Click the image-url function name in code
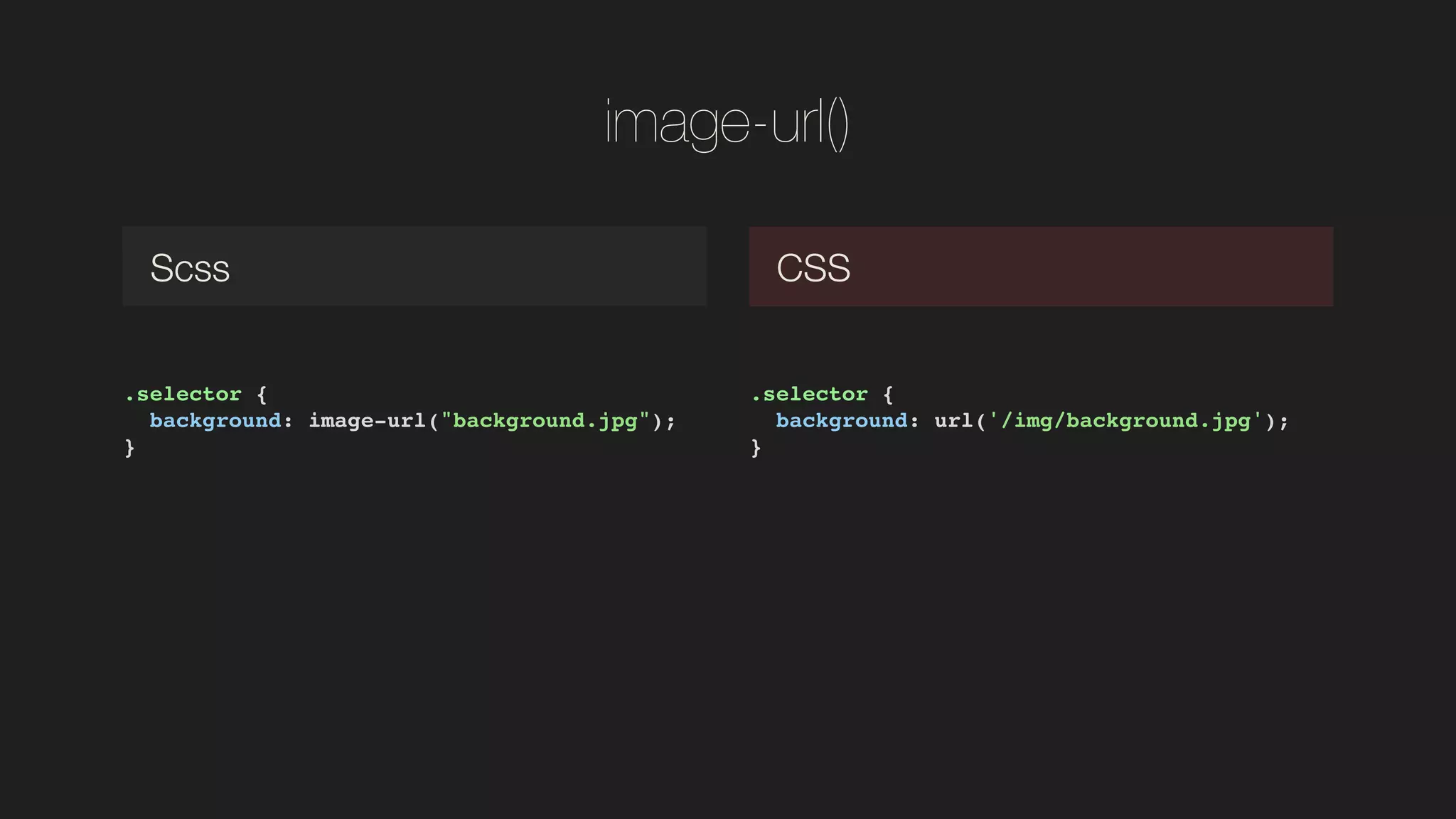Image resolution: width=1456 pixels, height=819 pixels. [367, 421]
